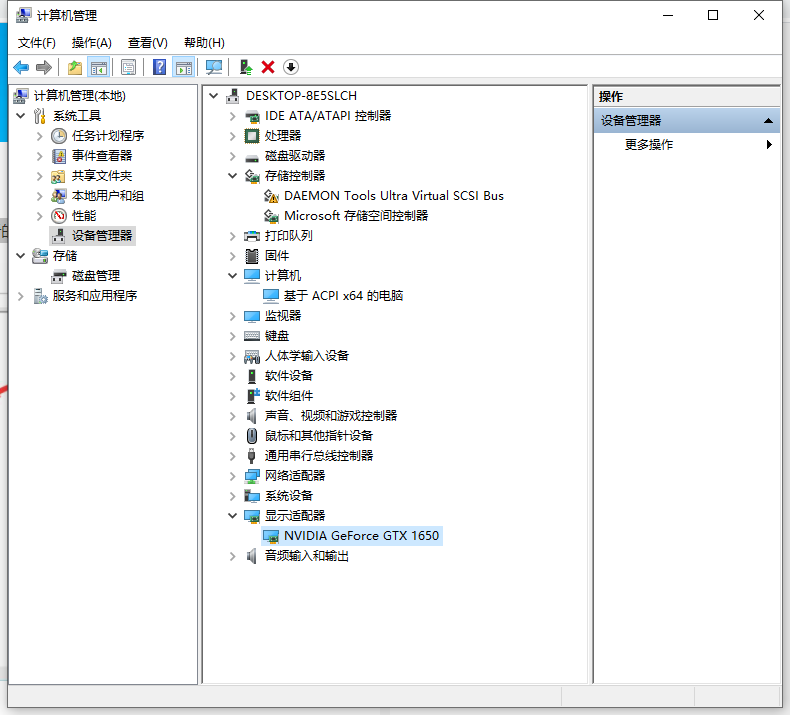Click the red X uninstall device icon

point(268,67)
